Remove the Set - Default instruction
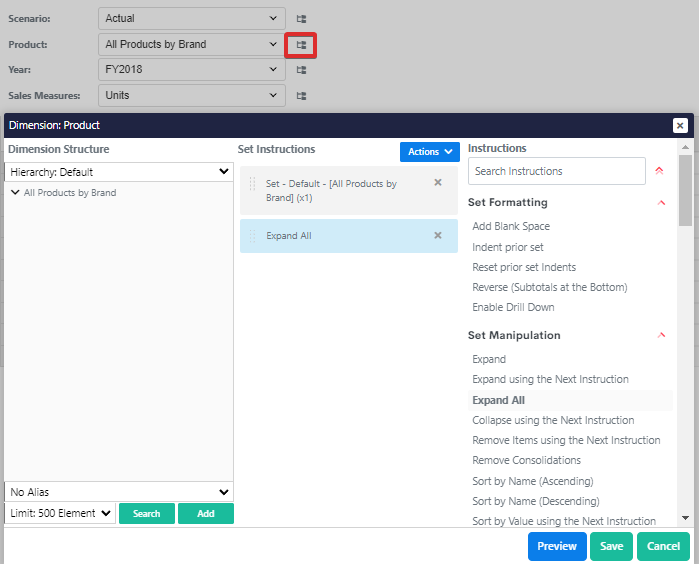Image resolution: width=699 pixels, height=564 pixels. point(438,182)
